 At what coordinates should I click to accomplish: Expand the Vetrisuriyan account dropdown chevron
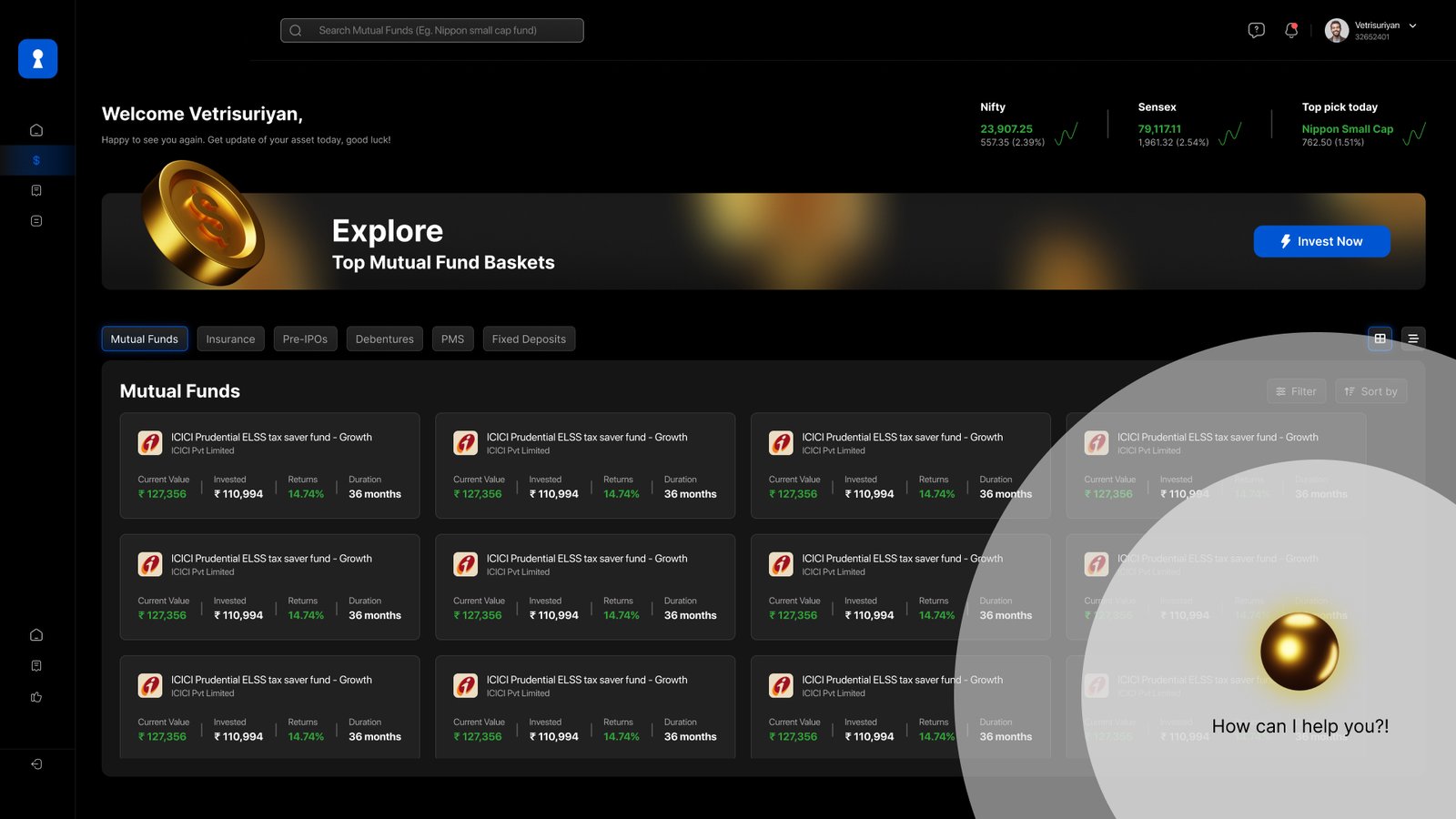(1412, 25)
